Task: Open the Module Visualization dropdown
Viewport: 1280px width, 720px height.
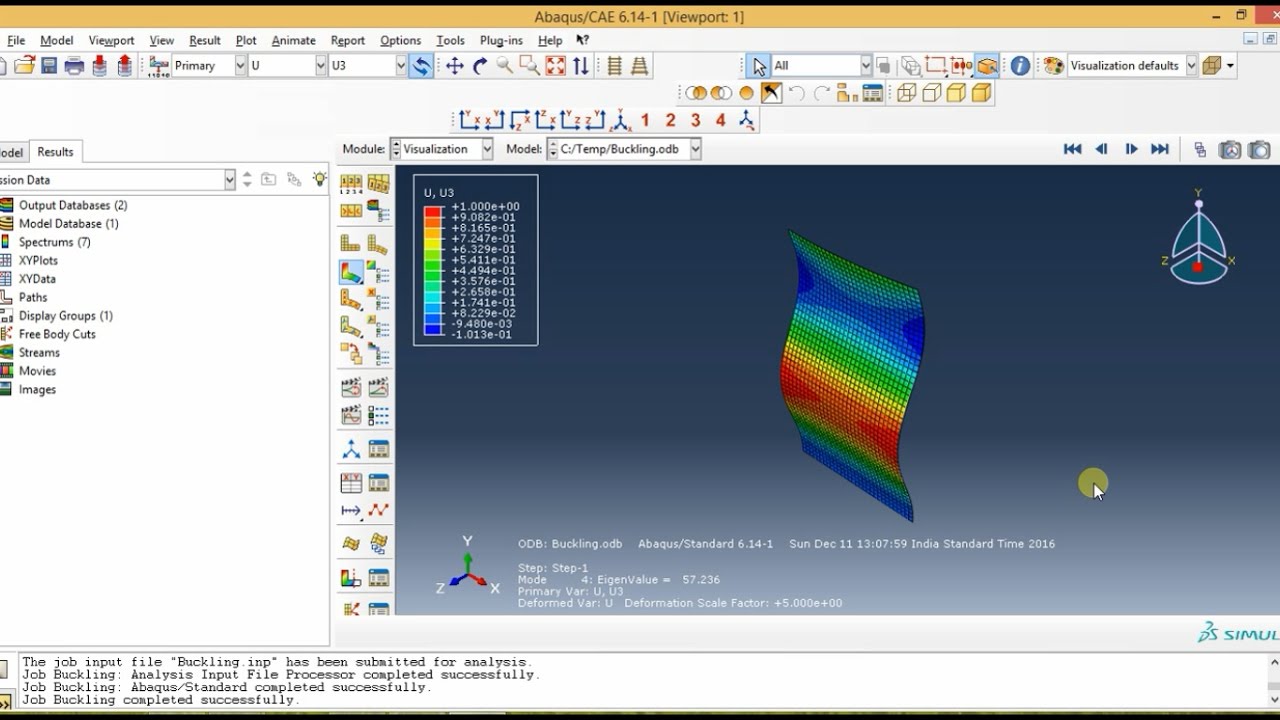Action: 441,149
